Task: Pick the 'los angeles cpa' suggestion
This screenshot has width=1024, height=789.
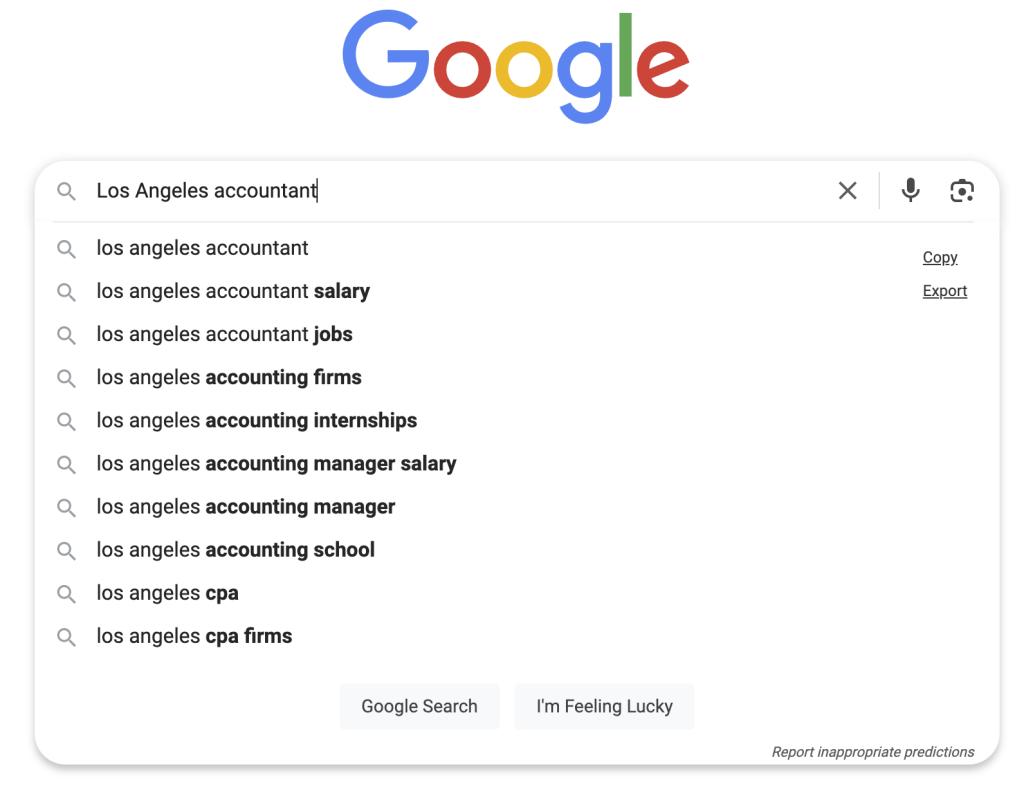Action: click(168, 593)
